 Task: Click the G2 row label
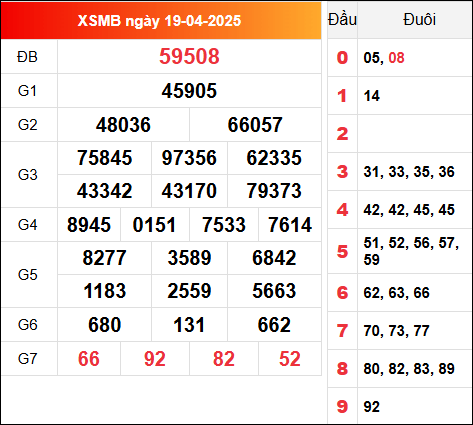(x=27, y=125)
